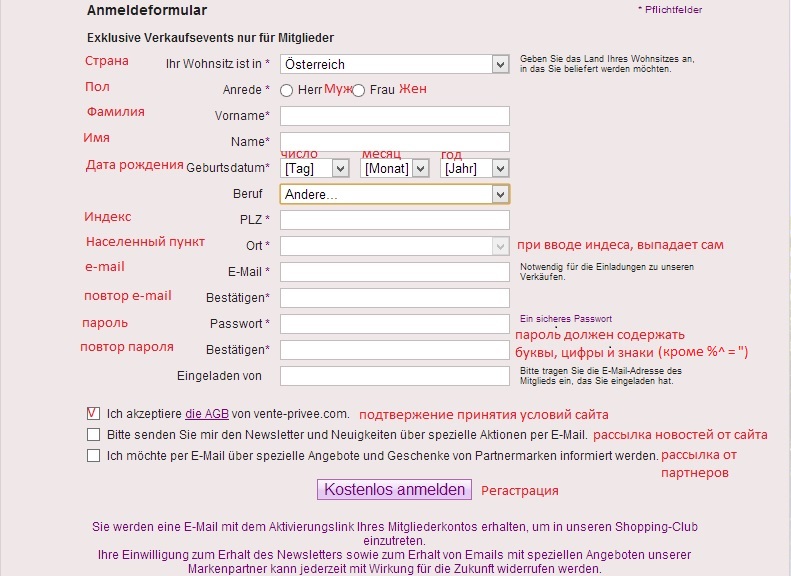The width and height of the screenshot is (791, 576).
Task: Click the password Bestätigen confirmation field
Action: click(x=394, y=350)
